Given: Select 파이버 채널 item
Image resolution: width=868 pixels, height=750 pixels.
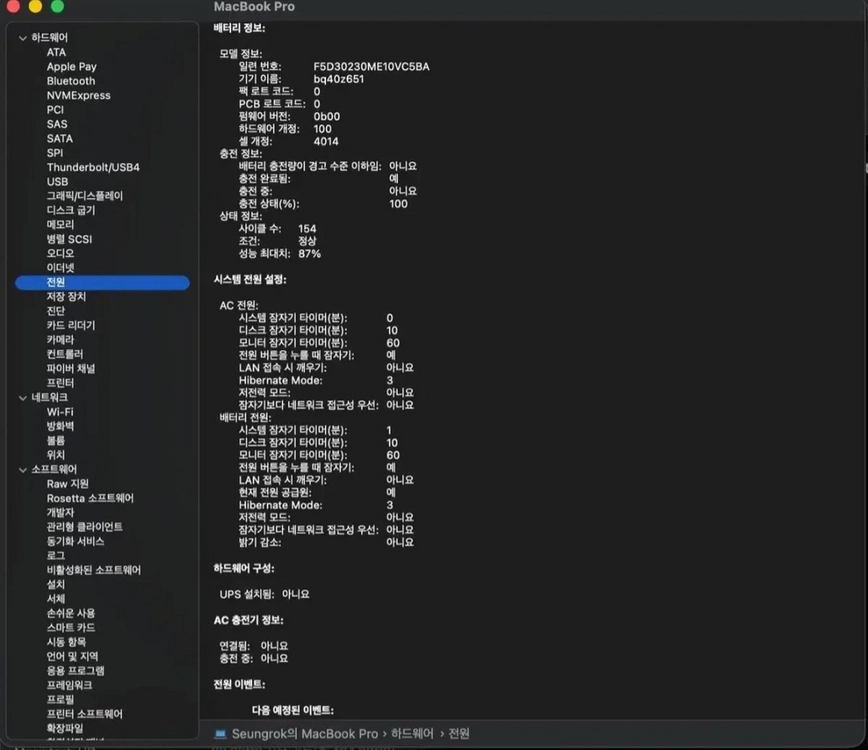Looking at the screenshot, I should tap(71, 369).
